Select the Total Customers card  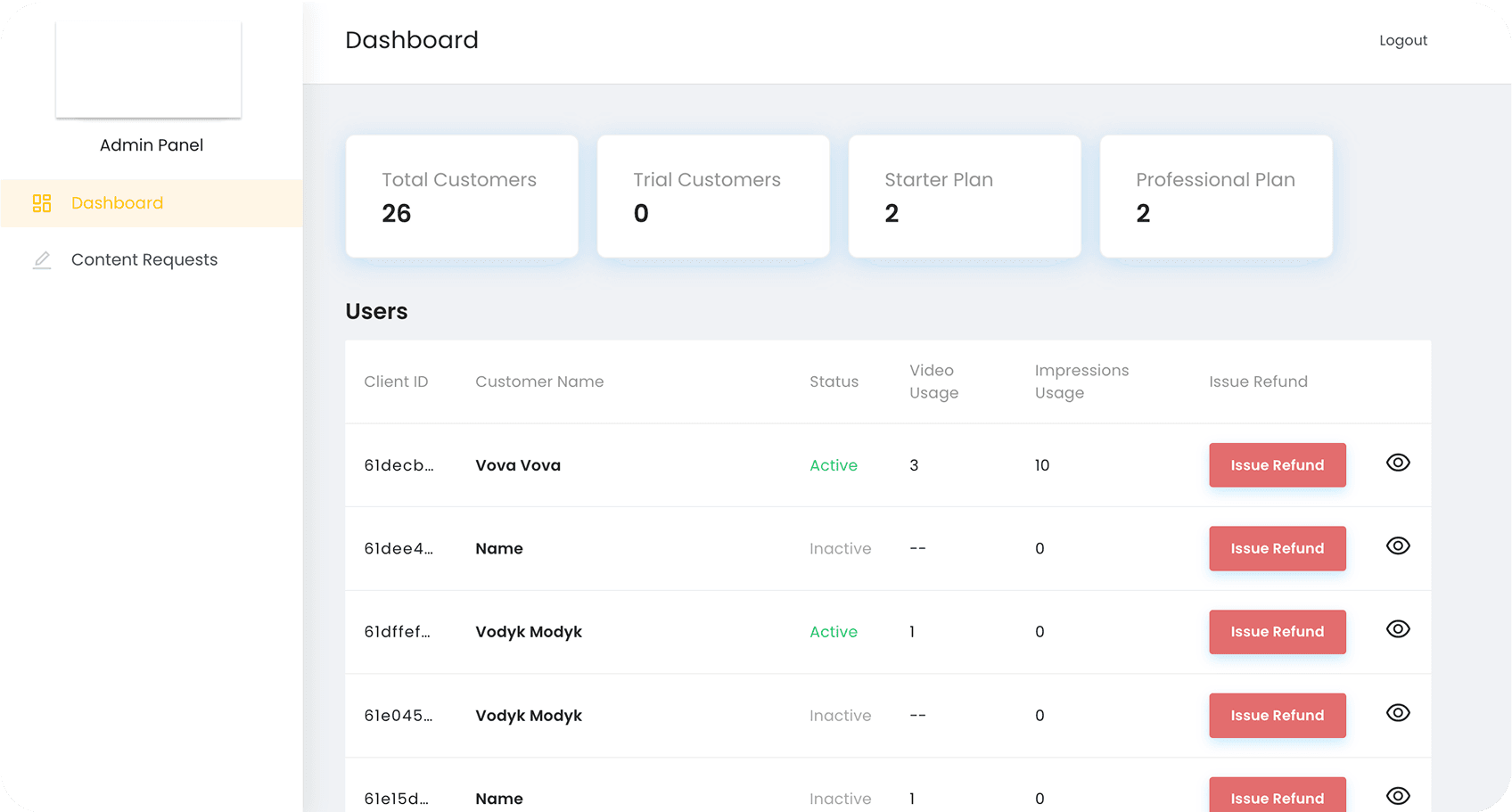pos(462,197)
